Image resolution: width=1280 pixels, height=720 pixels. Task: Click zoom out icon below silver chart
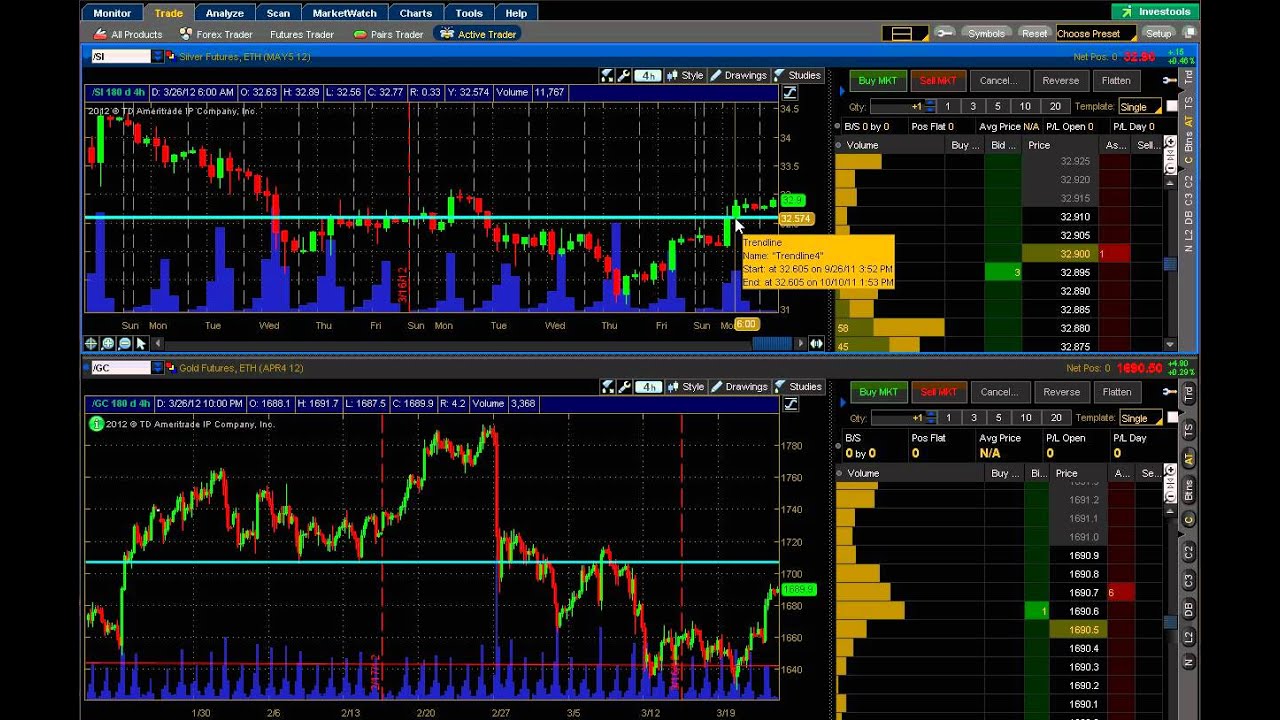pos(124,343)
